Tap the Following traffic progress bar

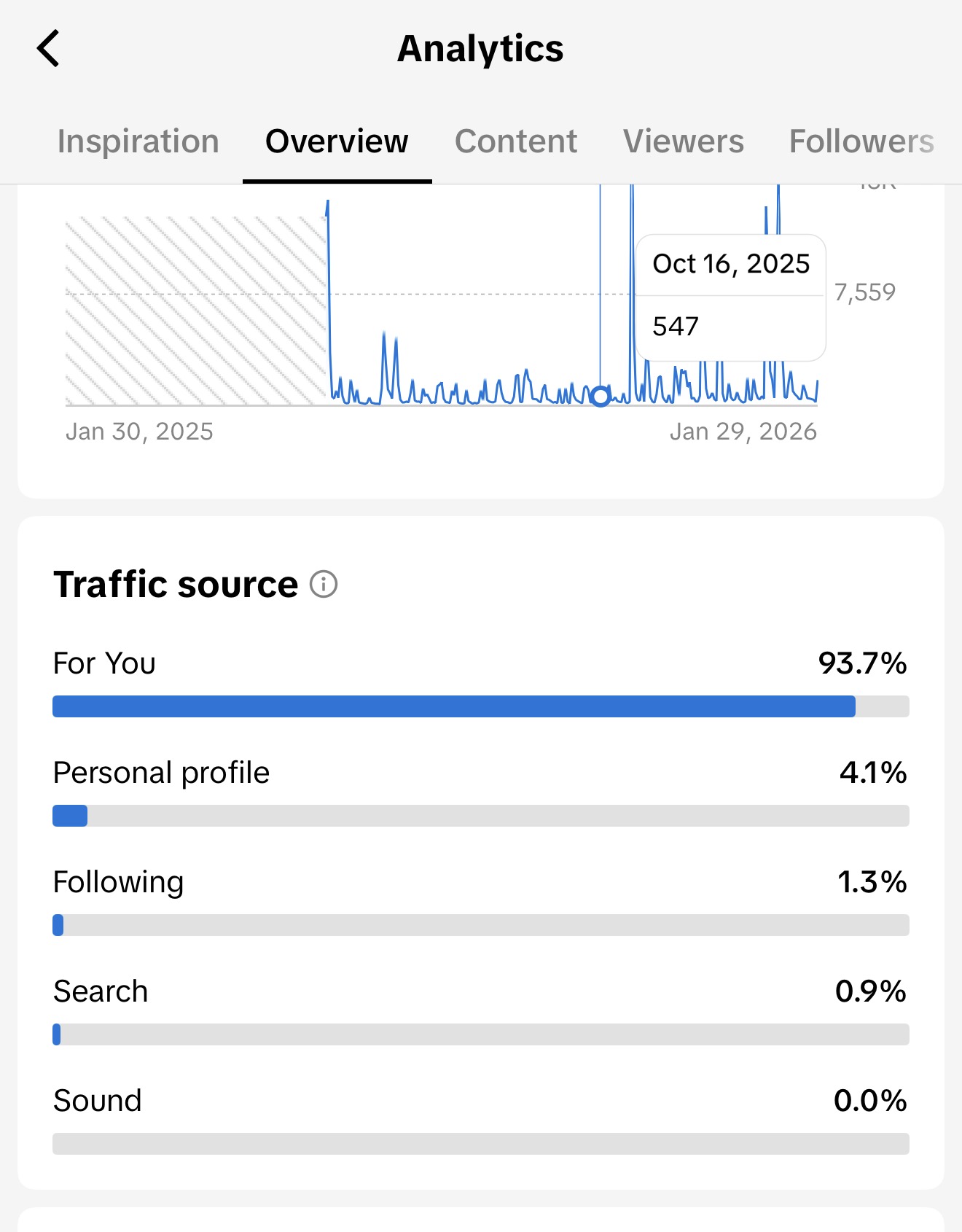point(480,925)
